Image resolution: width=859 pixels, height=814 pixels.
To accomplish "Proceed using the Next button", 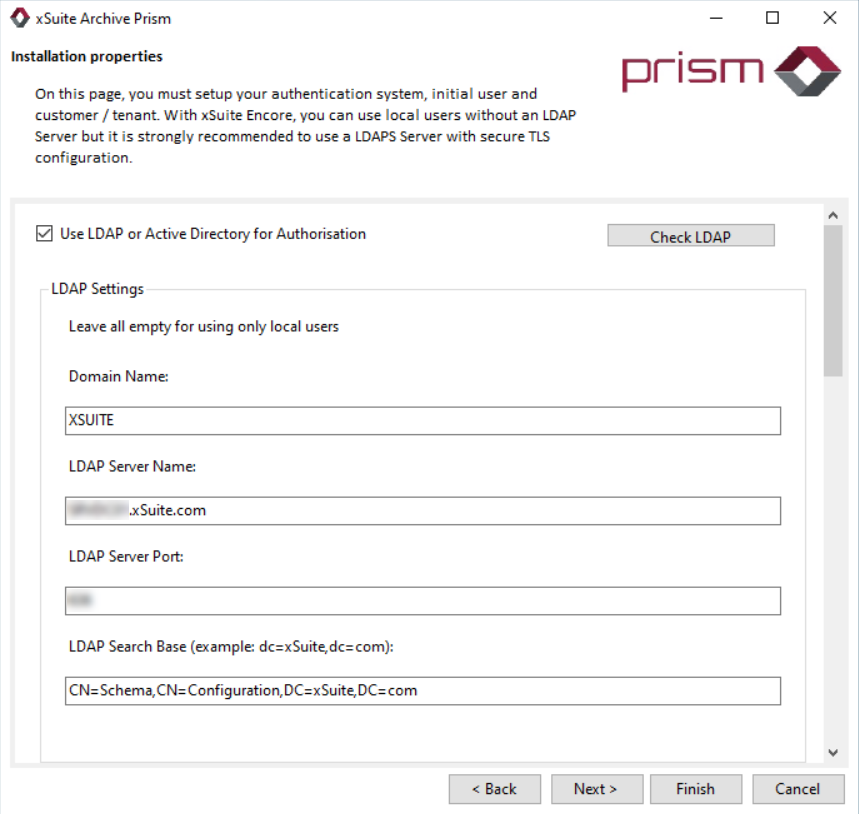I will pyautogui.click(x=595, y=789).
